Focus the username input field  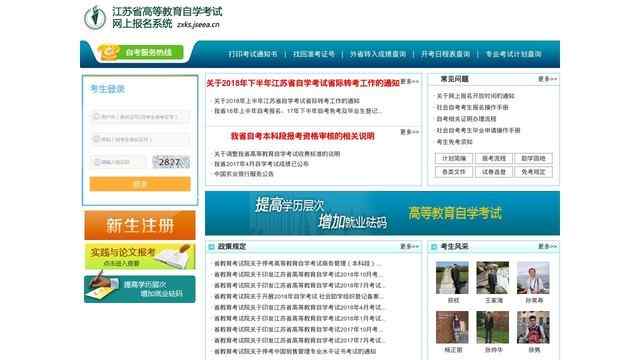point(140,116)
